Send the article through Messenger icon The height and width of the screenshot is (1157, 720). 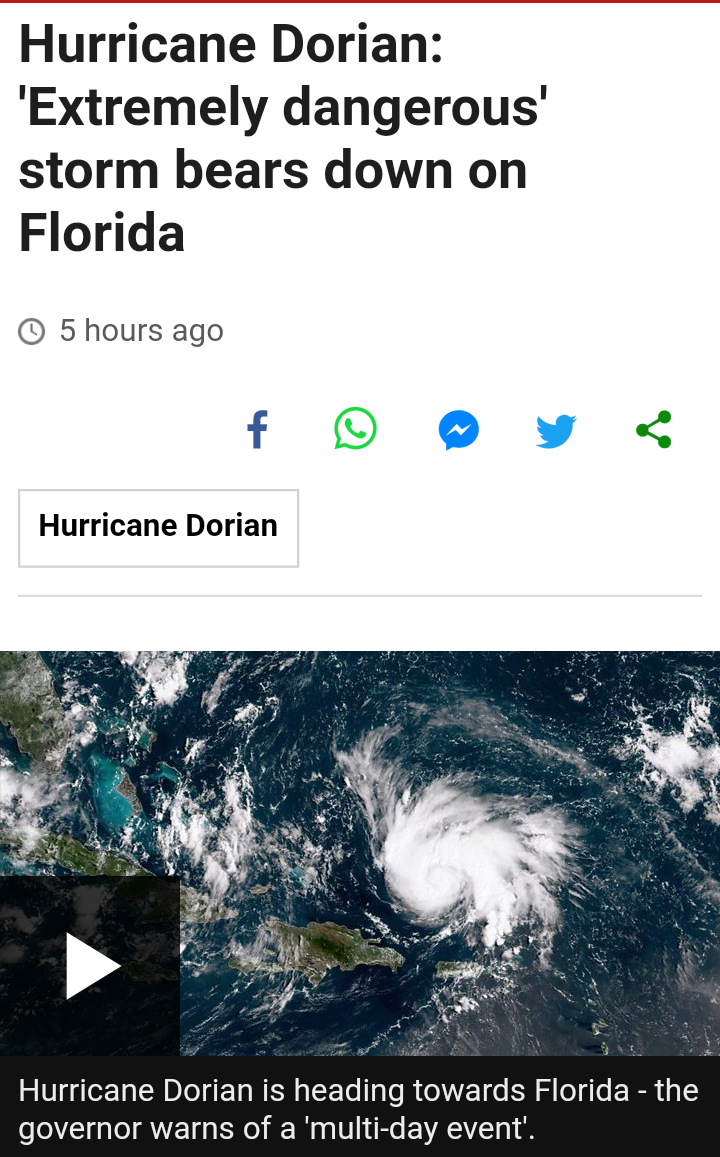[x=459, y=429]
